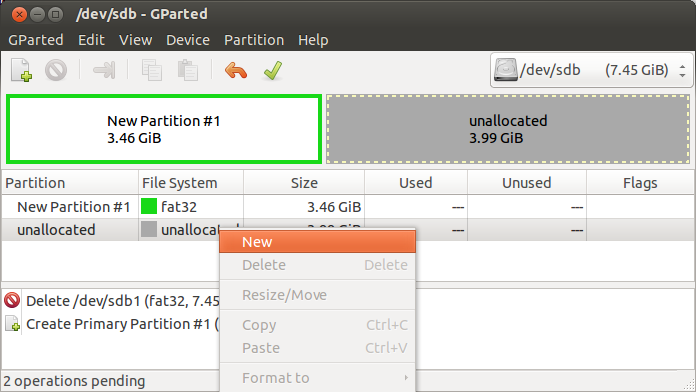The width and height of the screenshot is (696, 392).
Task: Click the File System column header
Action: (191, 183)
